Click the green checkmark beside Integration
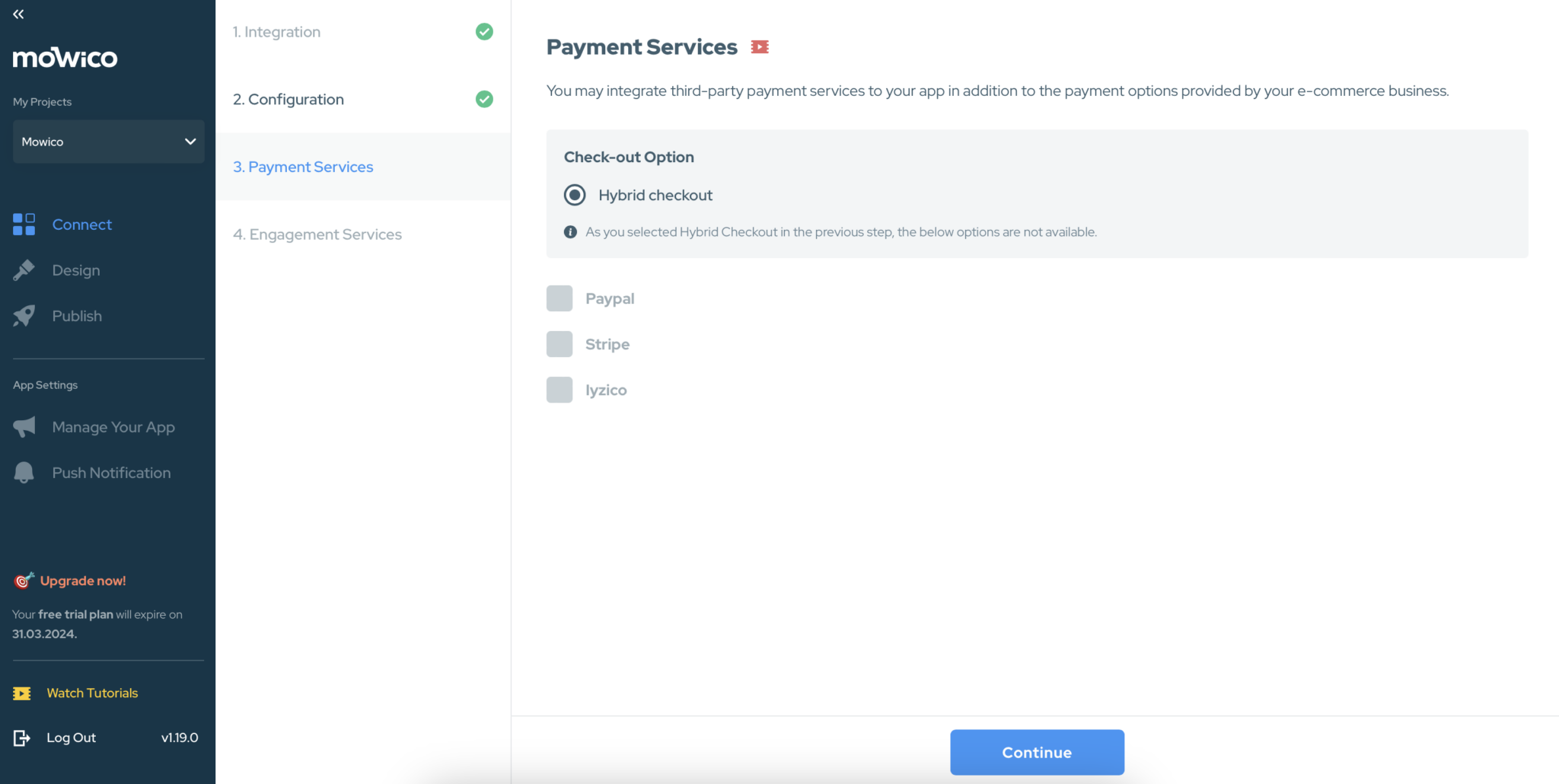1559x784 pixels. pos(484,31)
